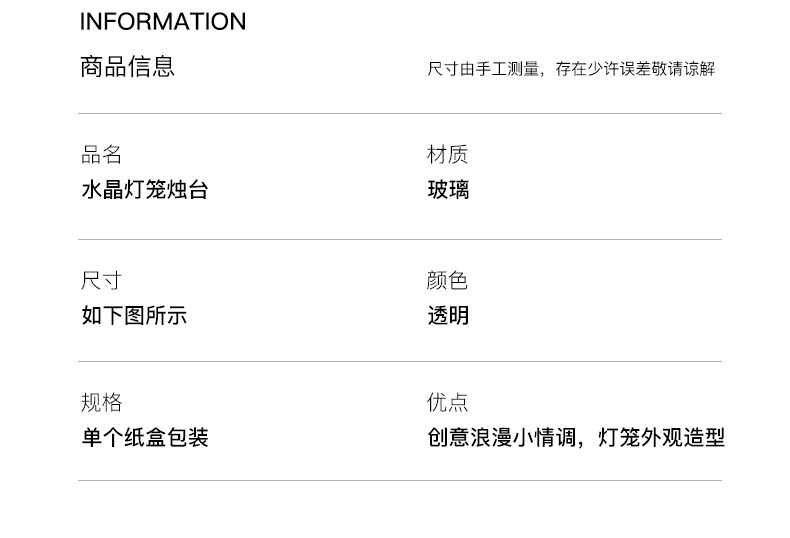This screenshot has width=790, height=538.
Task: Select the 尺寸 field label
Action: point(102,280)
